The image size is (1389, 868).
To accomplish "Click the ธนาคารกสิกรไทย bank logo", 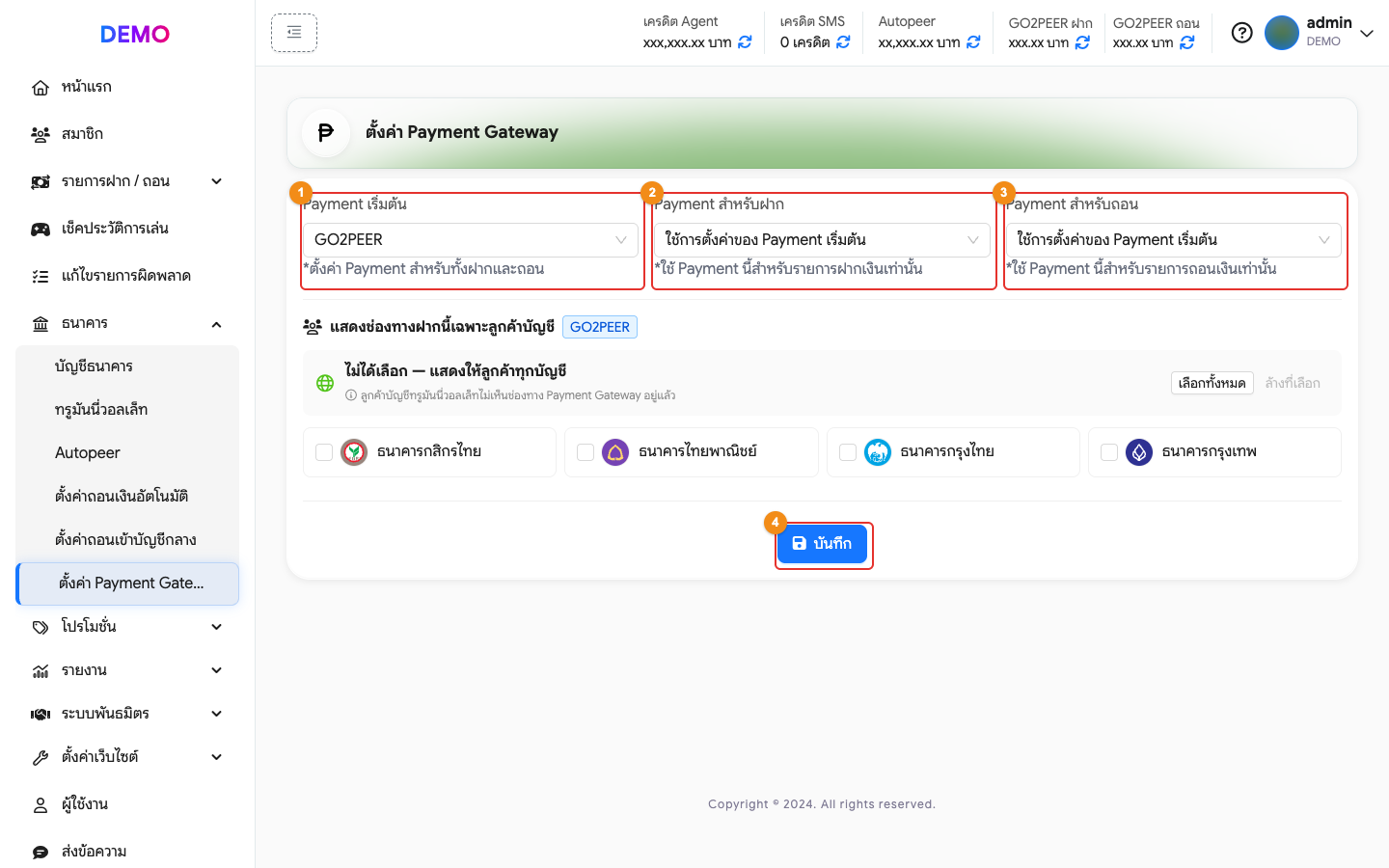I will [x=354, y=452].
